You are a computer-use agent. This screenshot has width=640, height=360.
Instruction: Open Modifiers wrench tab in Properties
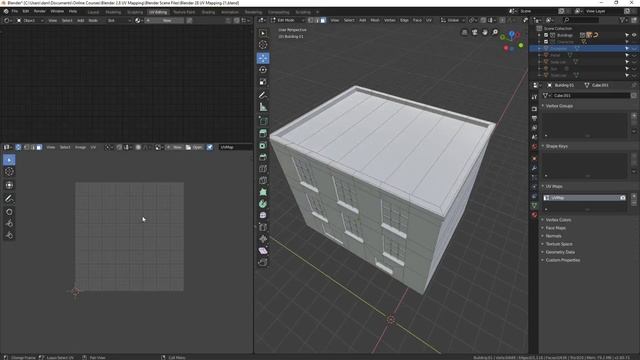pyautogui.click(x=534, y=168)
